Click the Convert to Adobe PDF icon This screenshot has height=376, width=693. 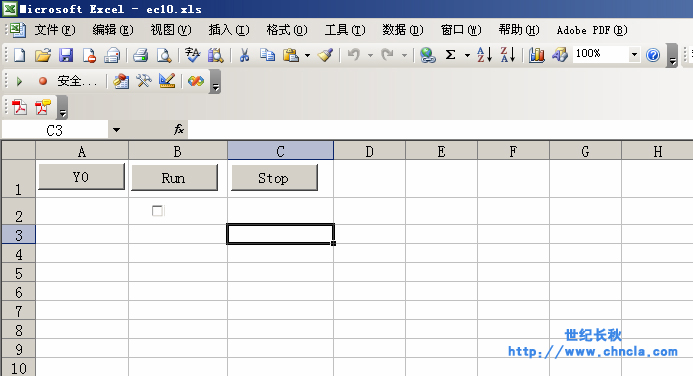(x=19, y=107)
